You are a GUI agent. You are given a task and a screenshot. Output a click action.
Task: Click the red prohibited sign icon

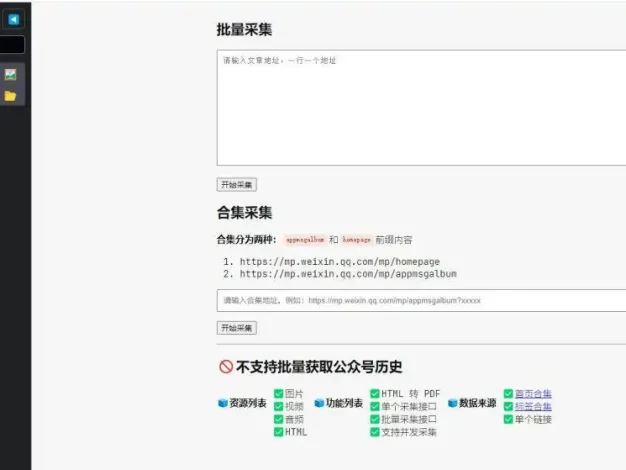(x=226, y=367)
